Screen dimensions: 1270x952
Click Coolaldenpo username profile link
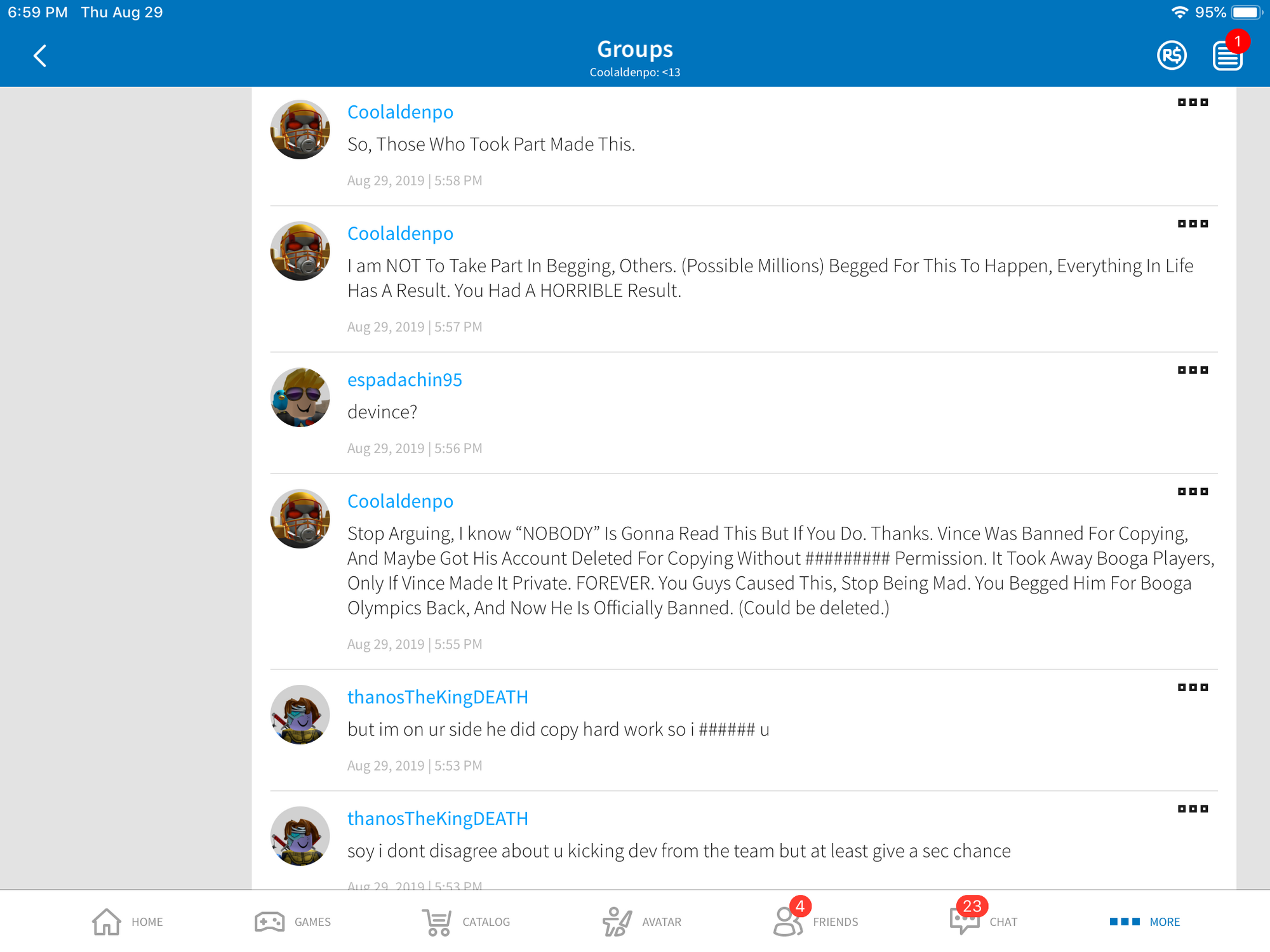coord(400,112)
